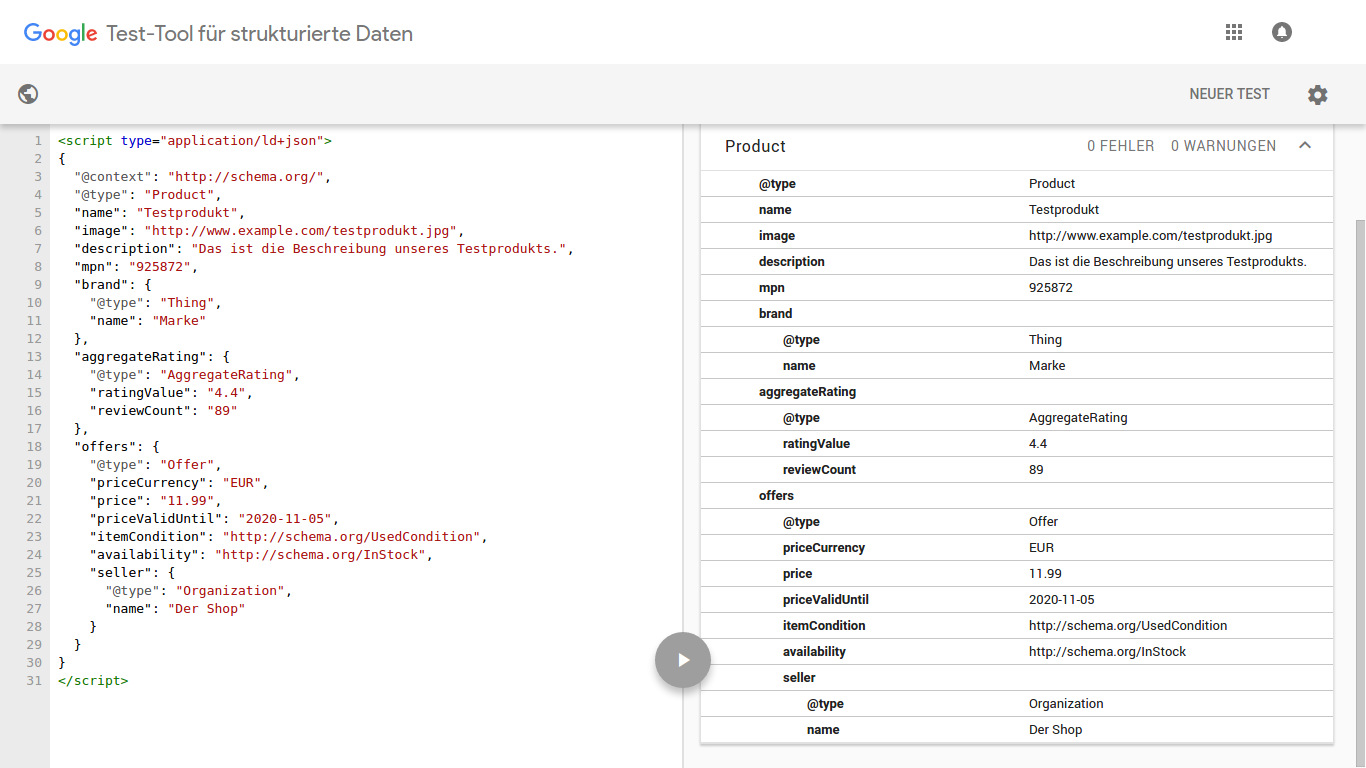The width and height of the screenshot is (1366, 768).
Task: Click the 0 FEHLER count
Action: tap(1121, 146)
